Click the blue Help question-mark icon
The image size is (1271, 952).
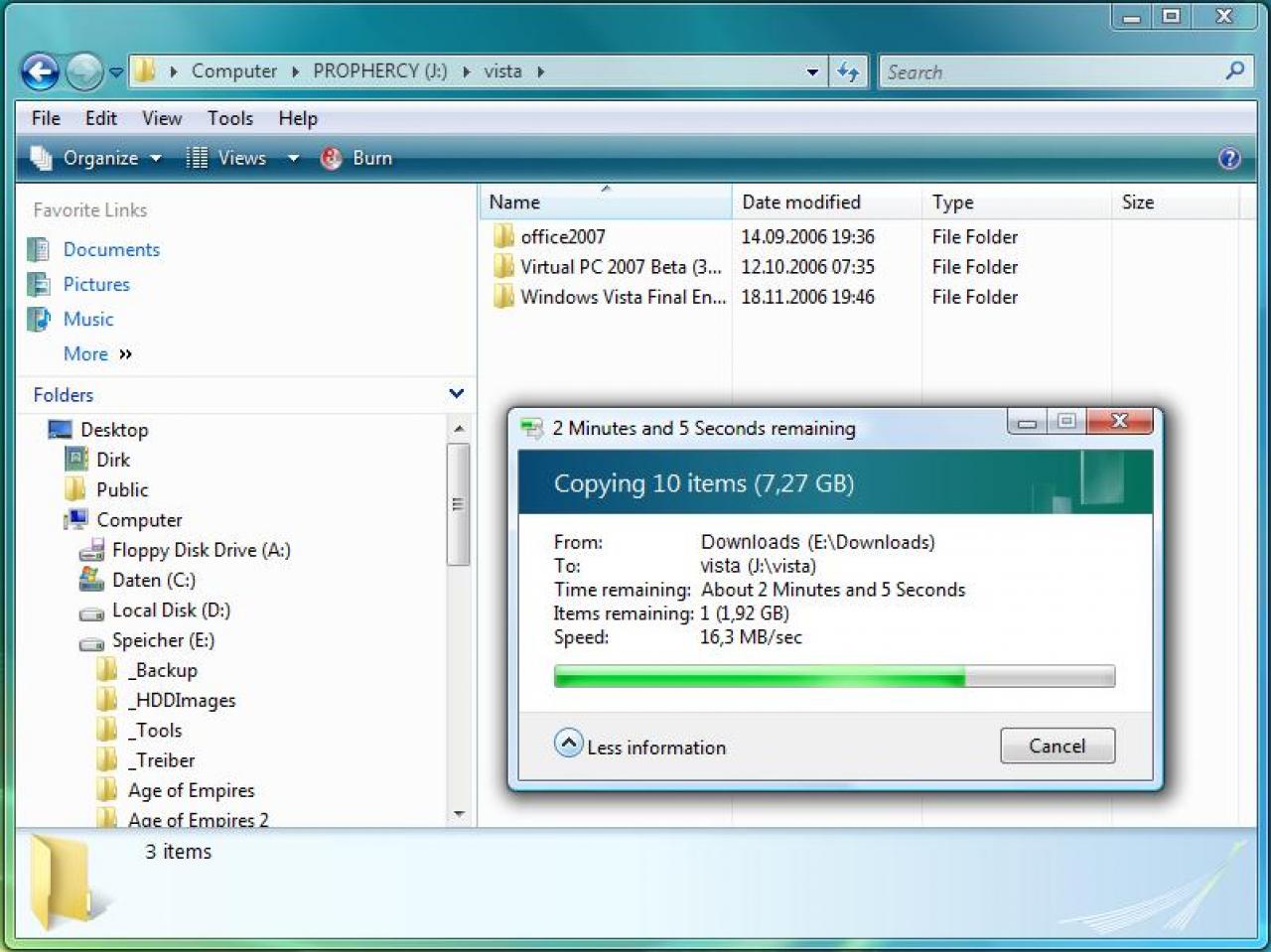(1228, 159)
